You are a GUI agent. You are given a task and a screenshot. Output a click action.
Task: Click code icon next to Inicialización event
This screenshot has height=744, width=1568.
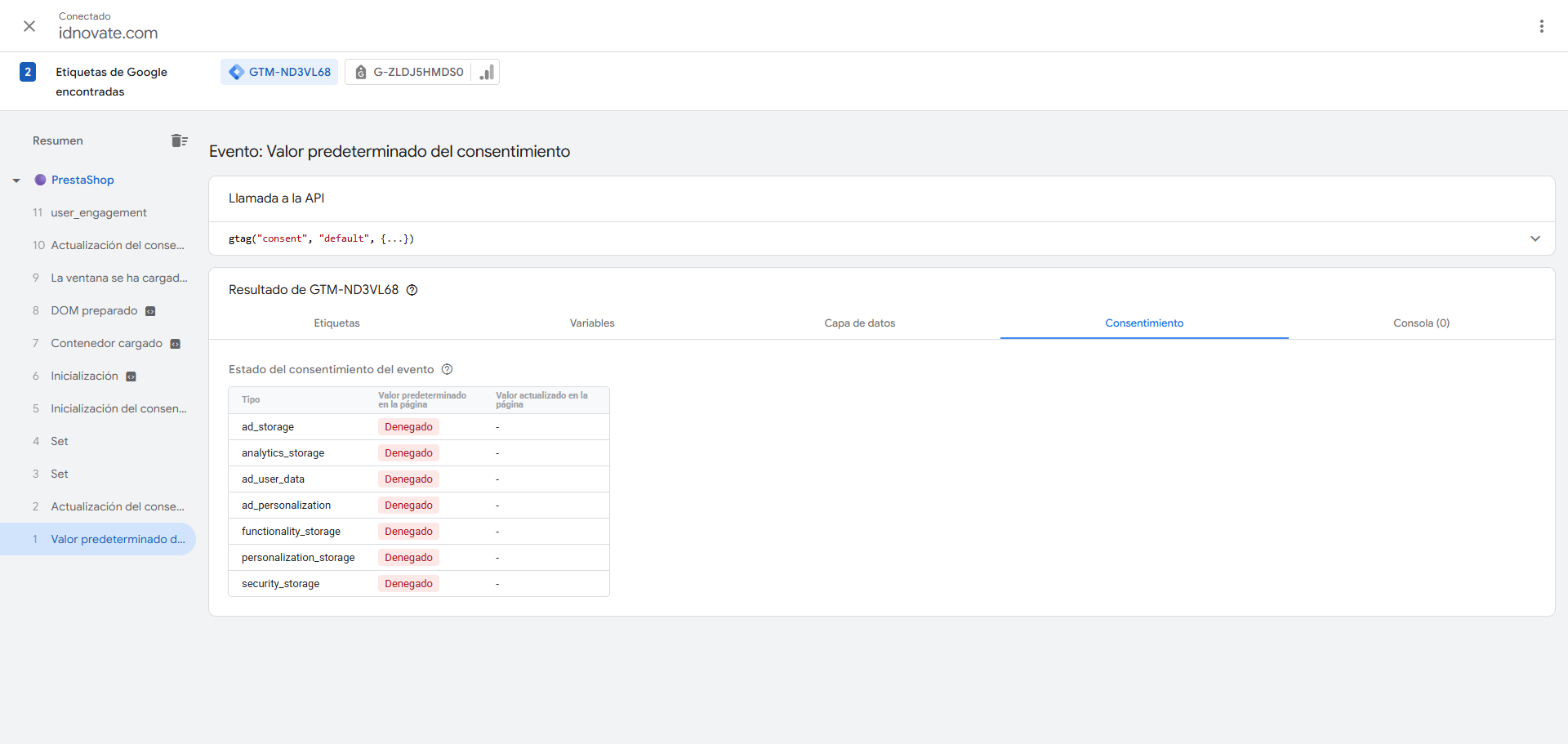(131, 376)
